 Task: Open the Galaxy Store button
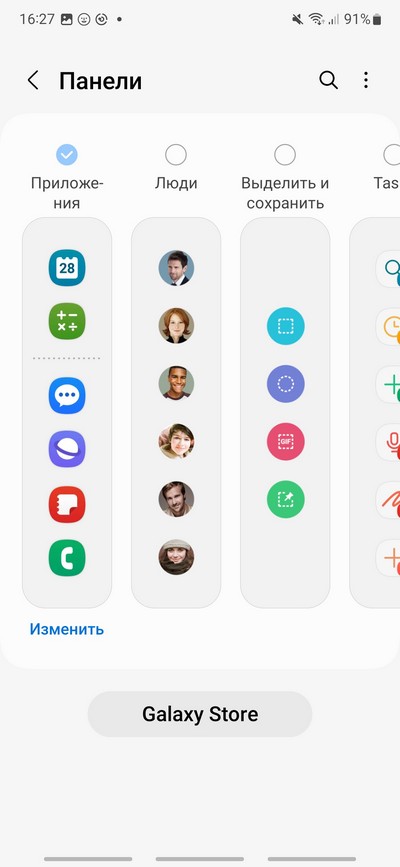pos(200,714)
